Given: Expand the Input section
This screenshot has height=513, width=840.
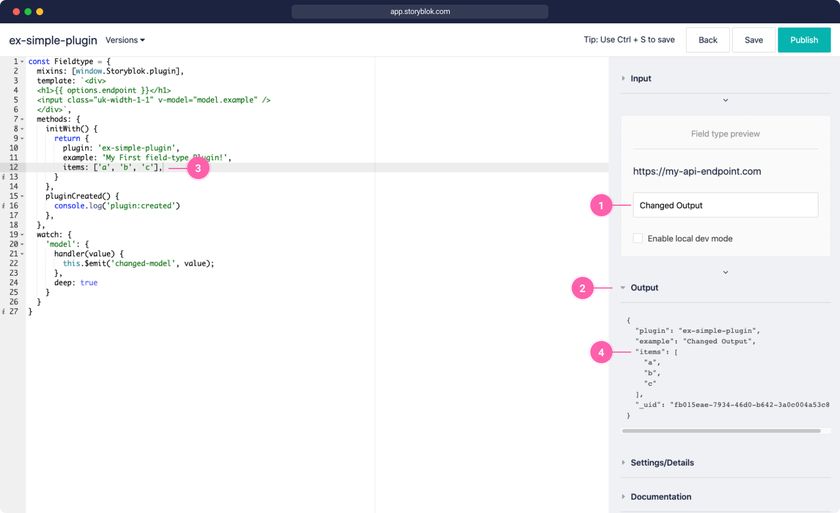Looking at the screenshot, I should [640, 78].
